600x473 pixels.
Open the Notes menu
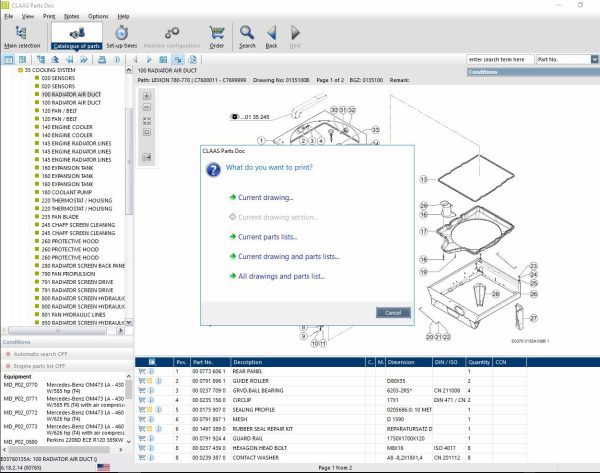tap(71, 16)
